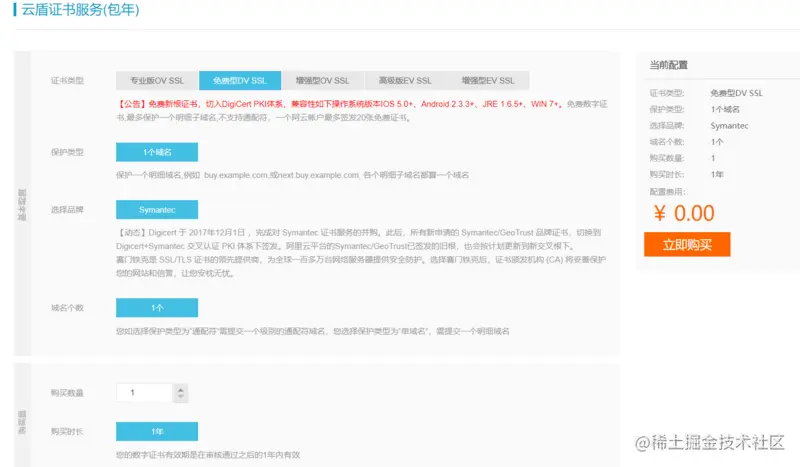Click the 立即购买 buy now button
The height and width of the screenshot is (467, 800).
coord(687,244)
